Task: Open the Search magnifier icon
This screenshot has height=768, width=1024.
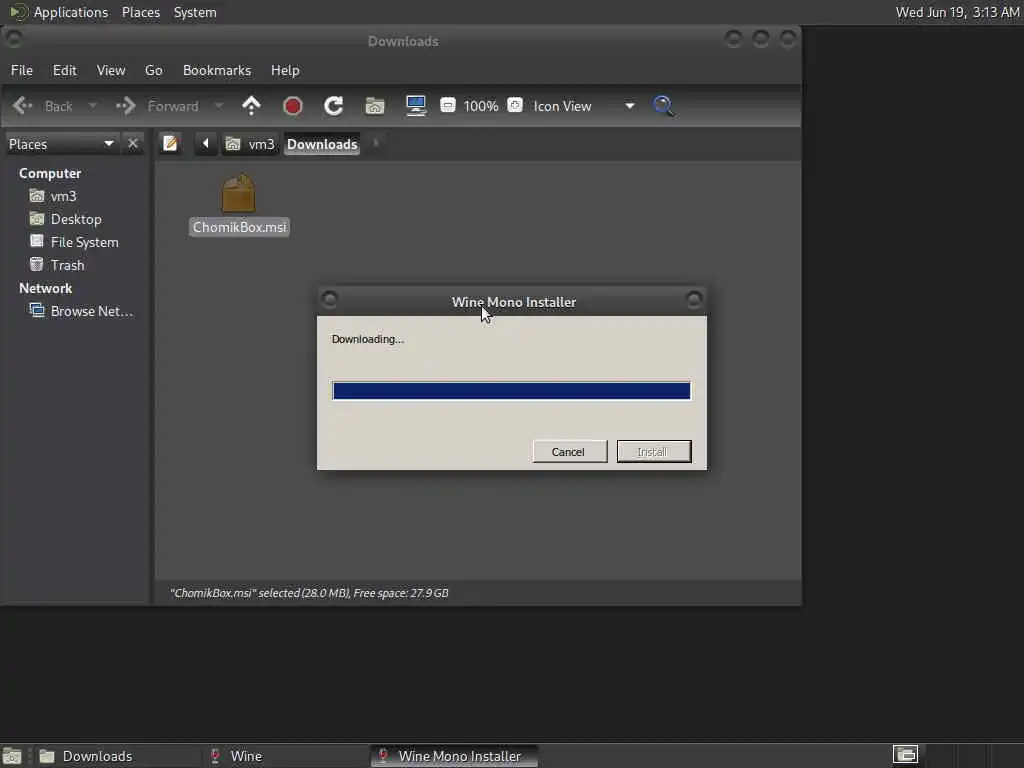Action: point(663,106)
